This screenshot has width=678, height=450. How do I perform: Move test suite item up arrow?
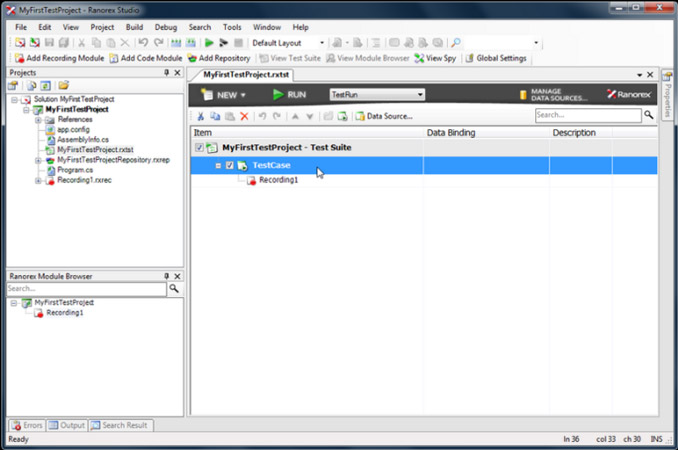pyautogui.click(x=295, y=116)
